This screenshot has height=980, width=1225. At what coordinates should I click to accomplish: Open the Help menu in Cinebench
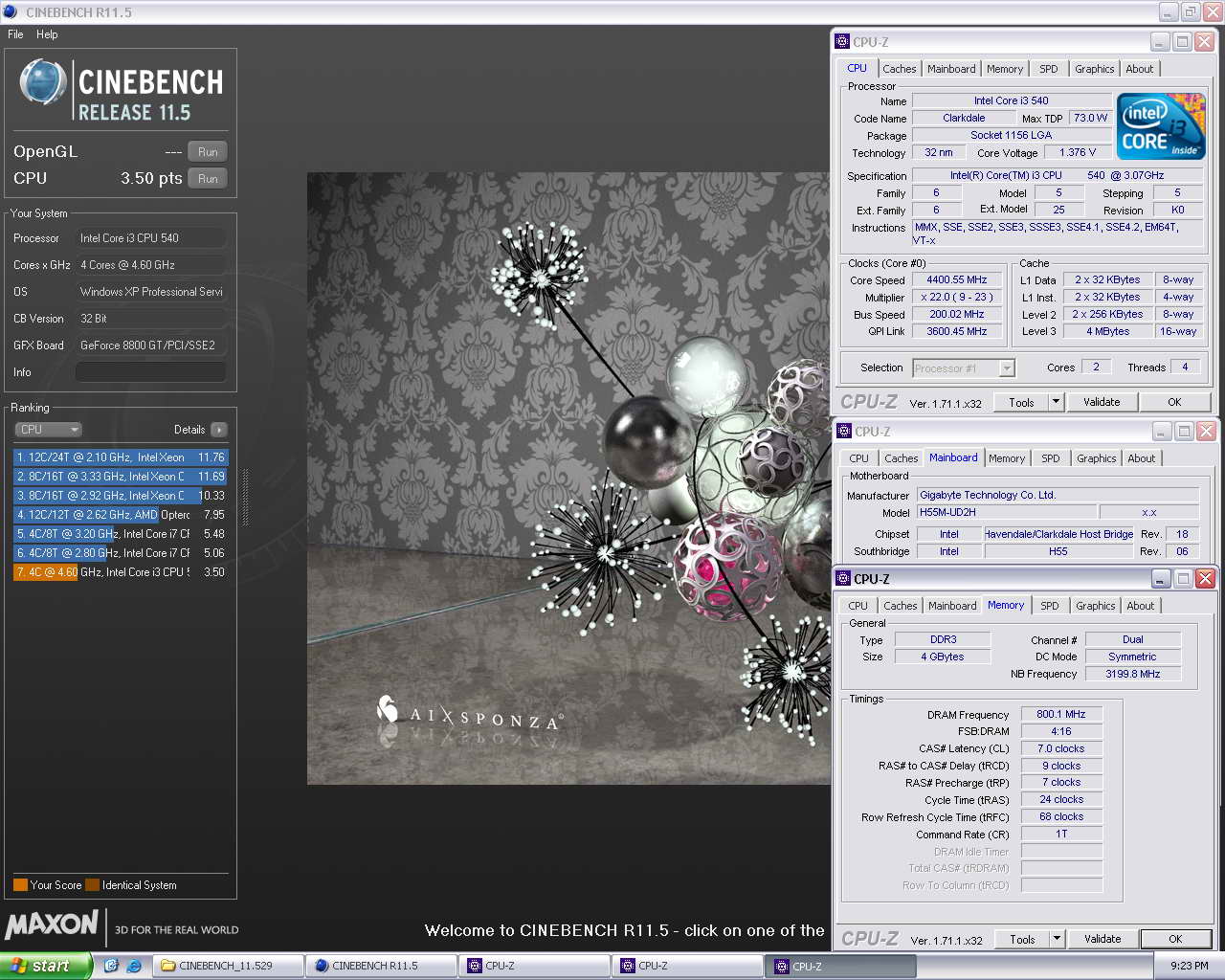(47, 34)
